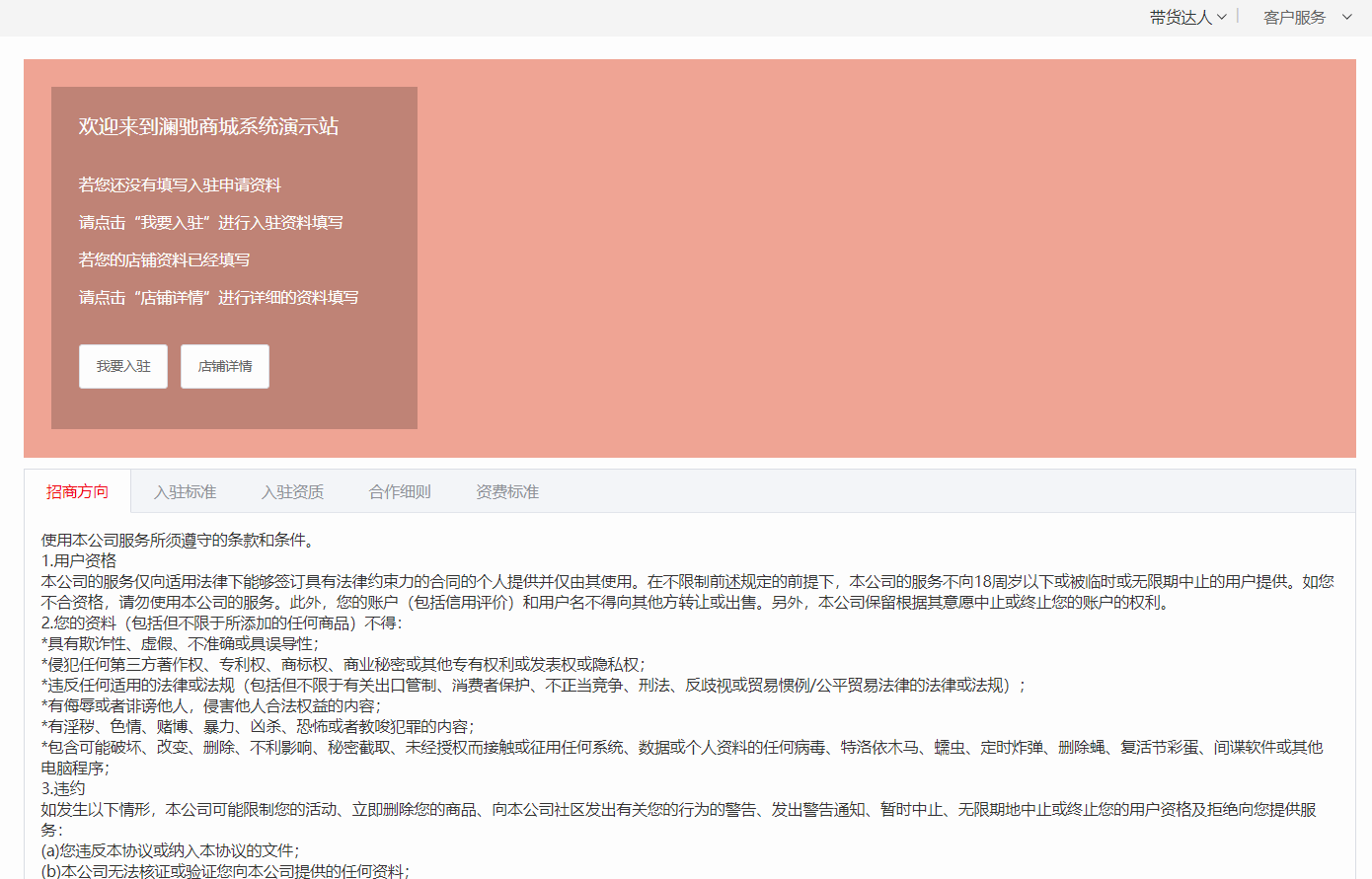1372x879 pixels.
Task: Go to the 资费标准 tab
Action: (x=507, y=491)
